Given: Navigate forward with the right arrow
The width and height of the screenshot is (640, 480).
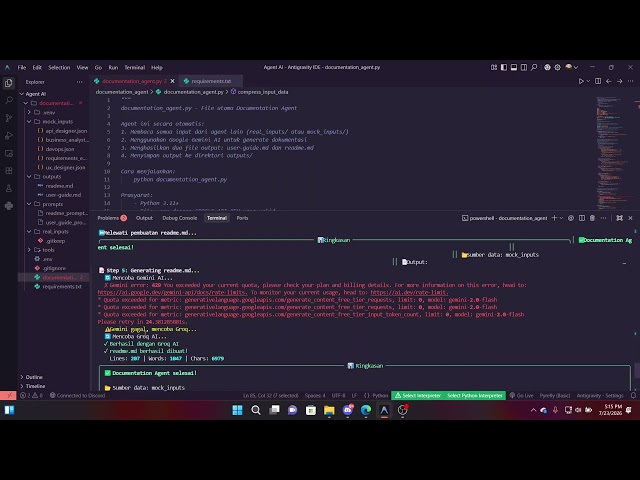Looking at the screenshot, I should coord(620,81).
